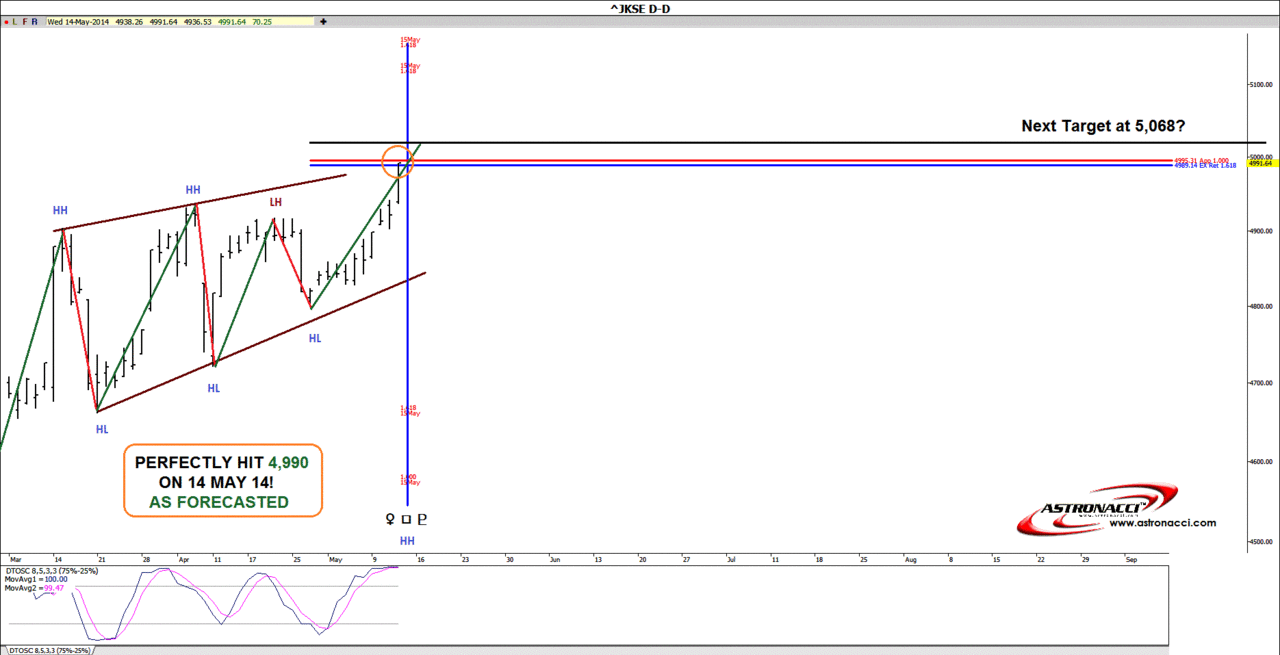Toggle the green L chart button
1280x655 pixels.
tap(16, 20)
